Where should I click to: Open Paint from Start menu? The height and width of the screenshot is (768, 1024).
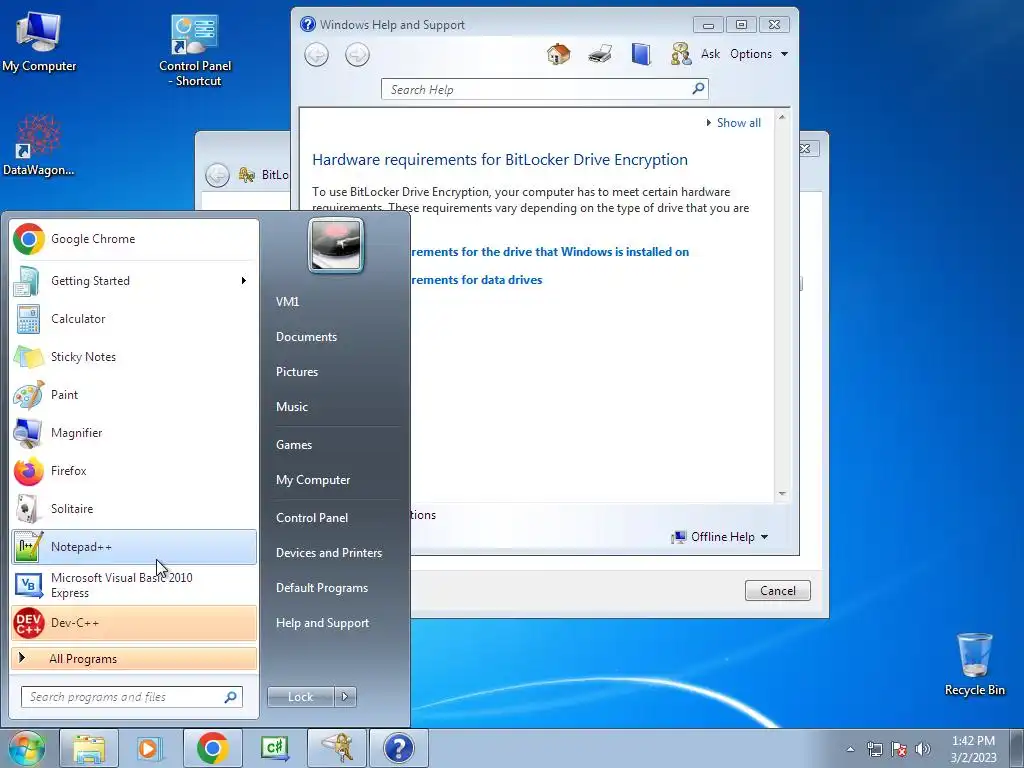click(x=134, y=394)
